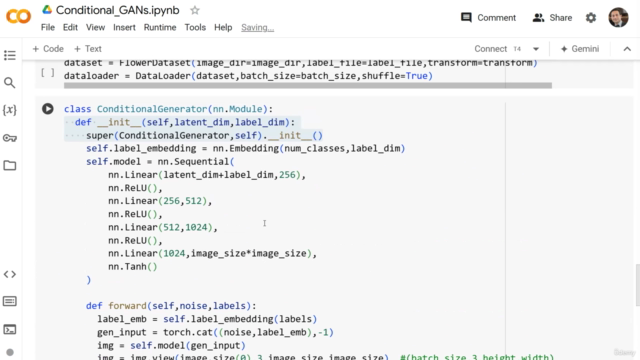Open the Gemini assistant
640x360 pixels.
pyautogui.click(x=580, y=49)
